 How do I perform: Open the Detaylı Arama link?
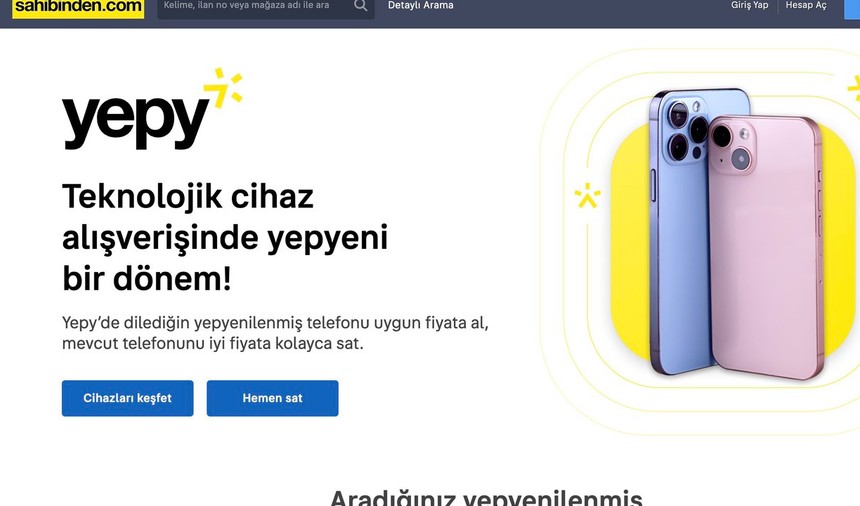pos(421,5)
